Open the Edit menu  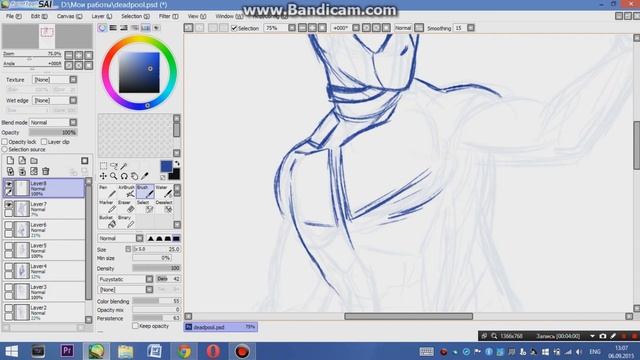click(39, 16)
